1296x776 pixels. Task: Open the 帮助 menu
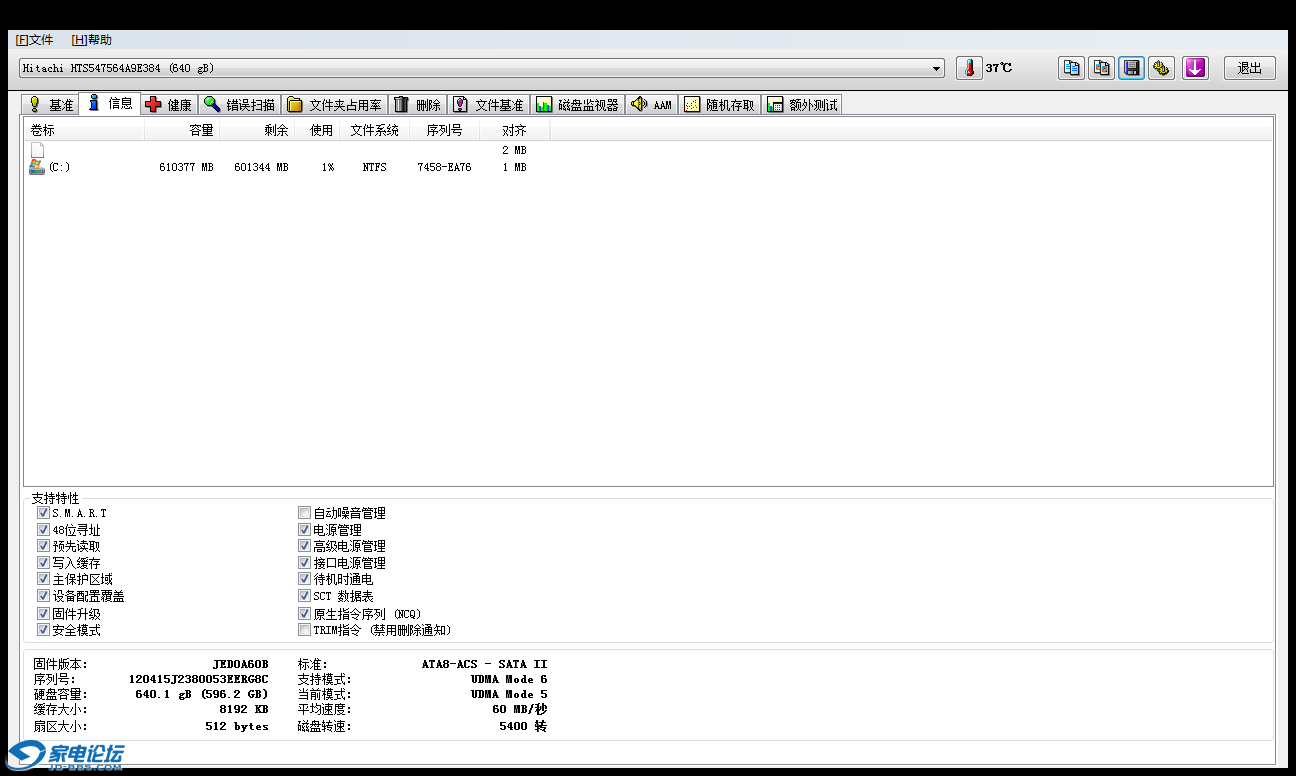pyautogui.click(x=92, y=40)
